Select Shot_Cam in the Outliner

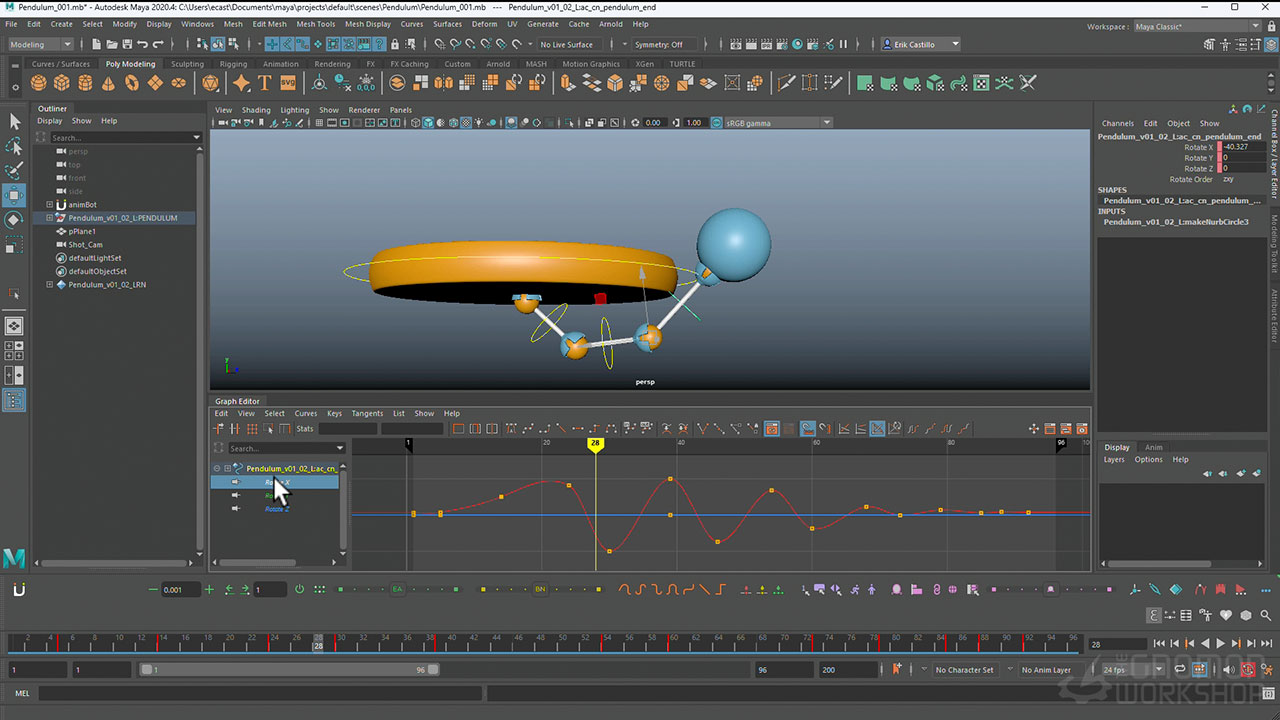click(85, 244)
